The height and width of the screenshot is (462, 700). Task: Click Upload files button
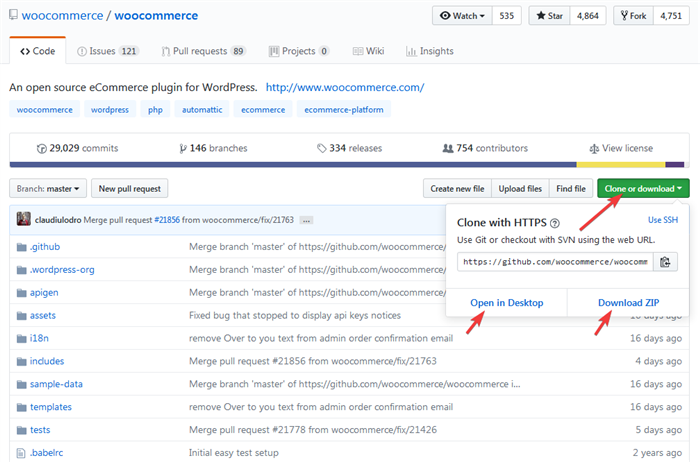tap(520, 189)
